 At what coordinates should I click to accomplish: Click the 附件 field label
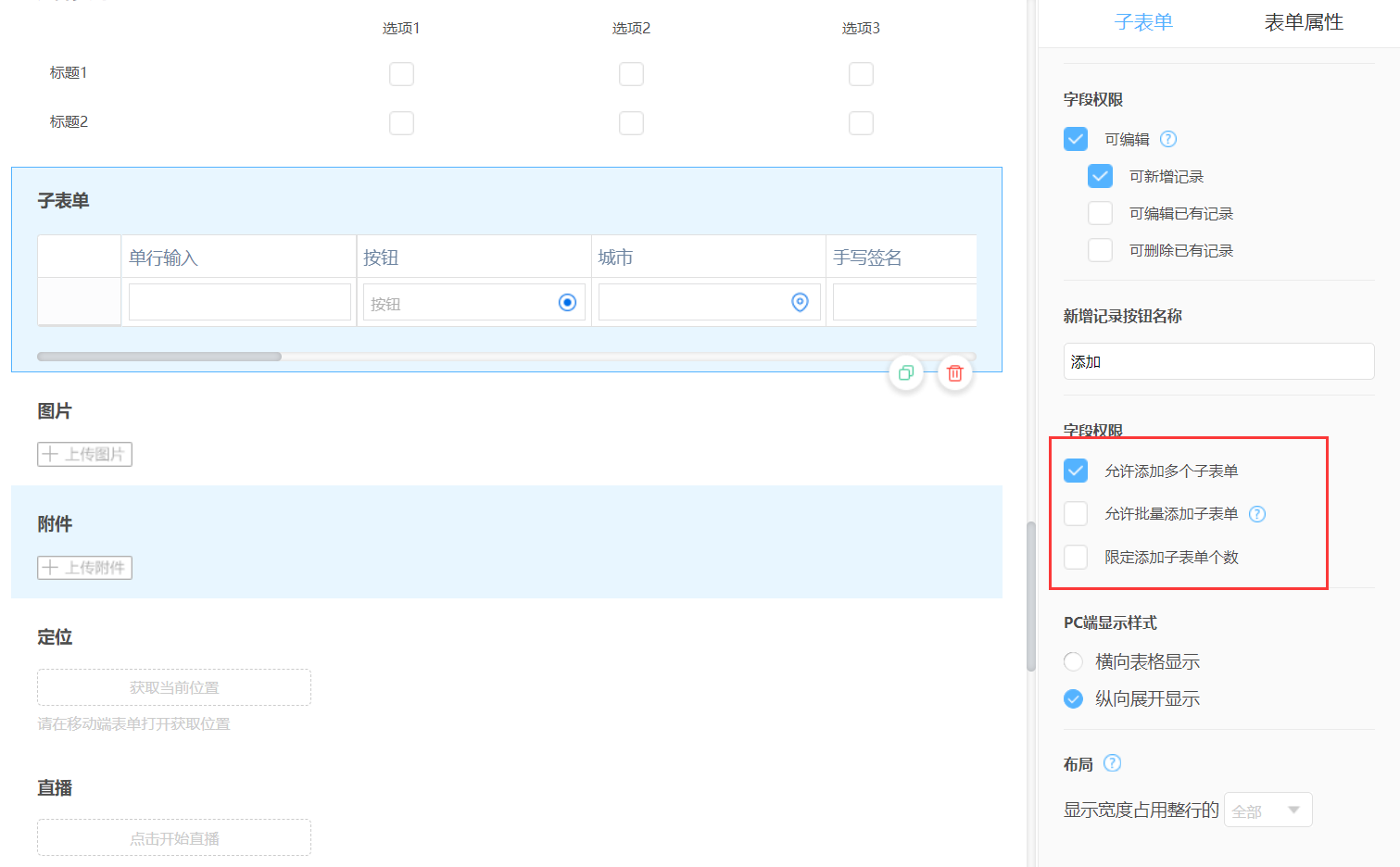point(55,524)
